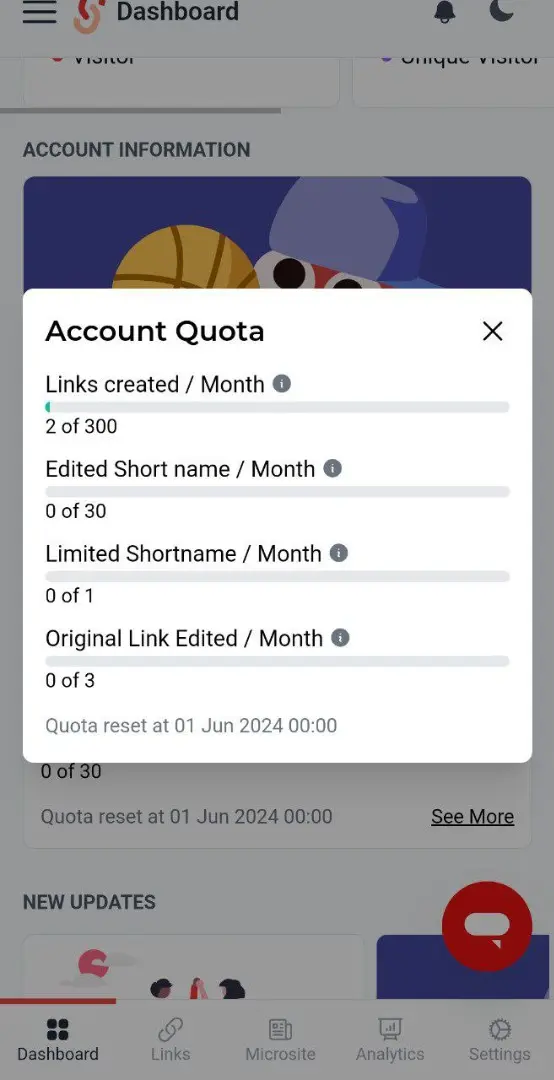The image size is (554, 1080).
Task: Close the Account Quota dialog
Action: 493,331
